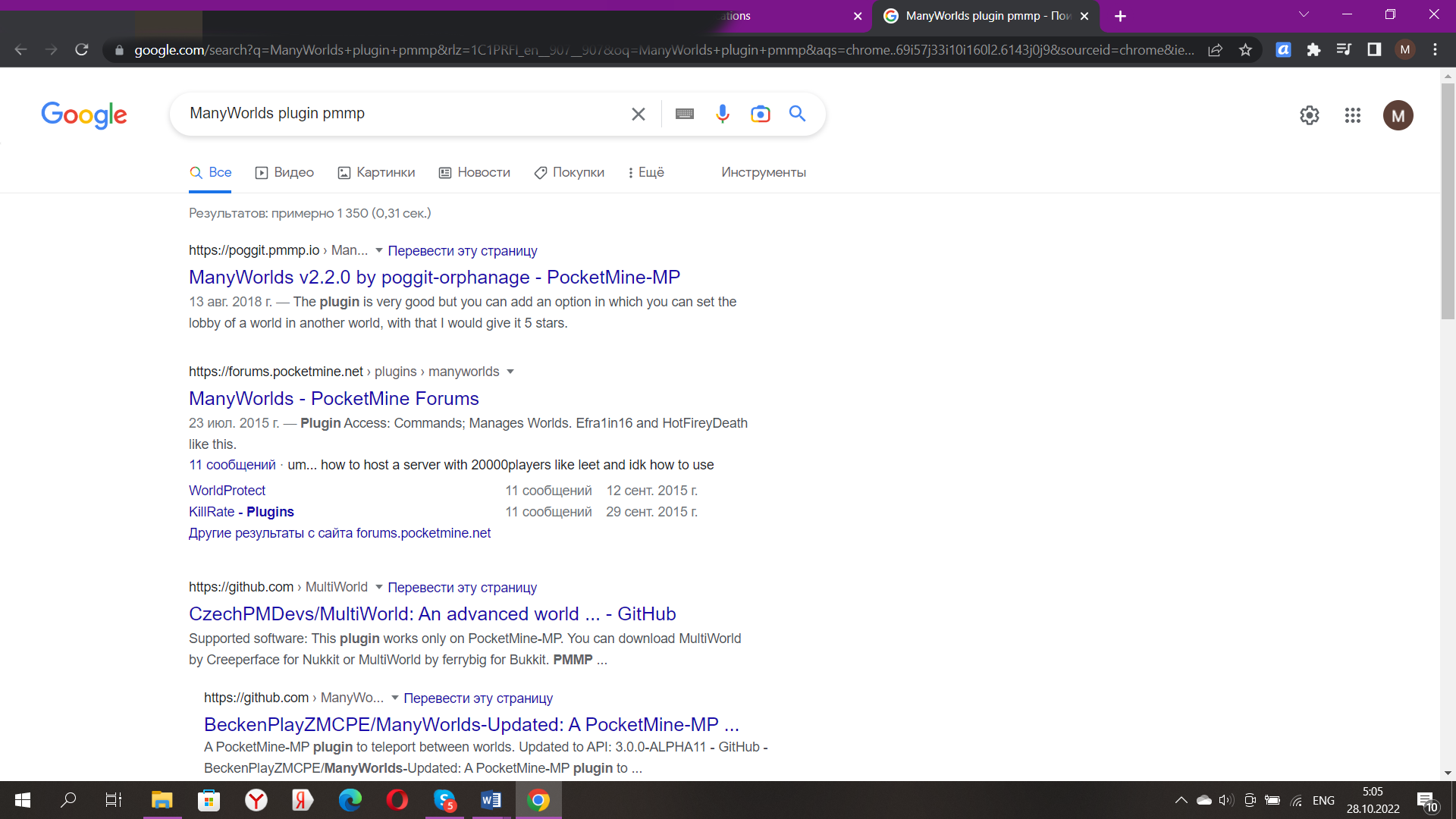Expand options arrow for poggit.pmmp.io result

pyautogui.click(x=379, y=250)
